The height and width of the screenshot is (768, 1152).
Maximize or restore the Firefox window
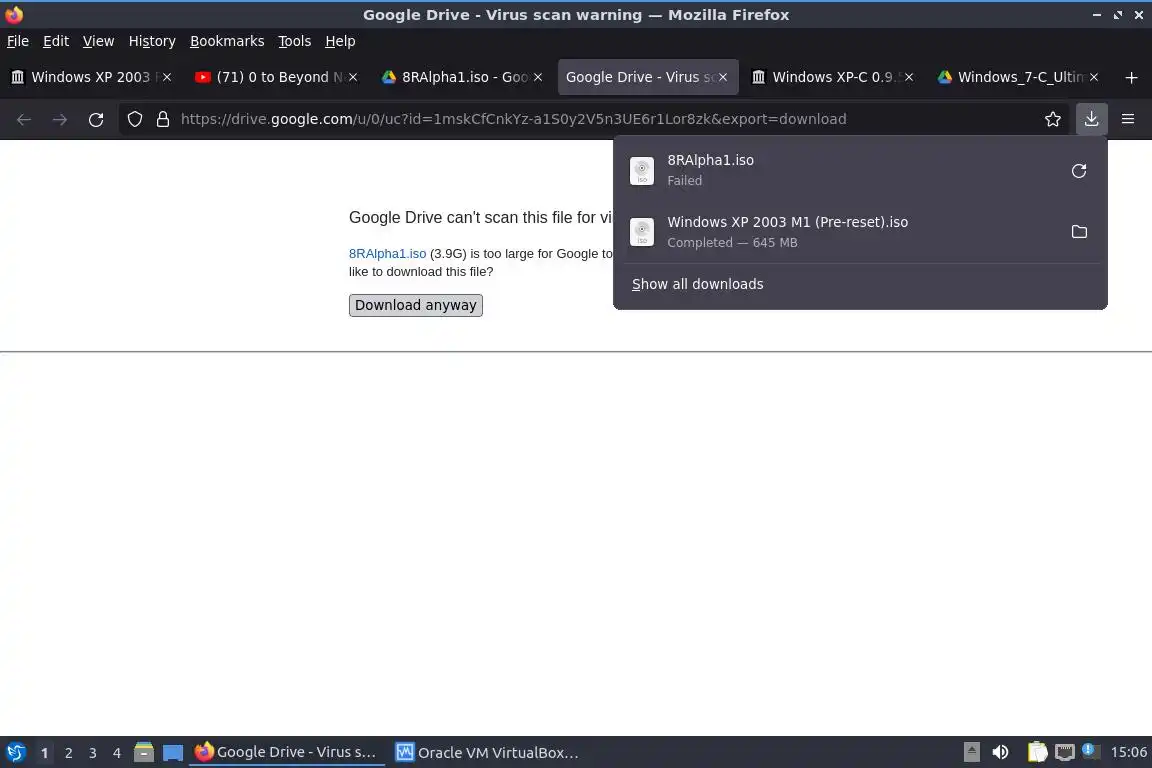(1117, 15)
